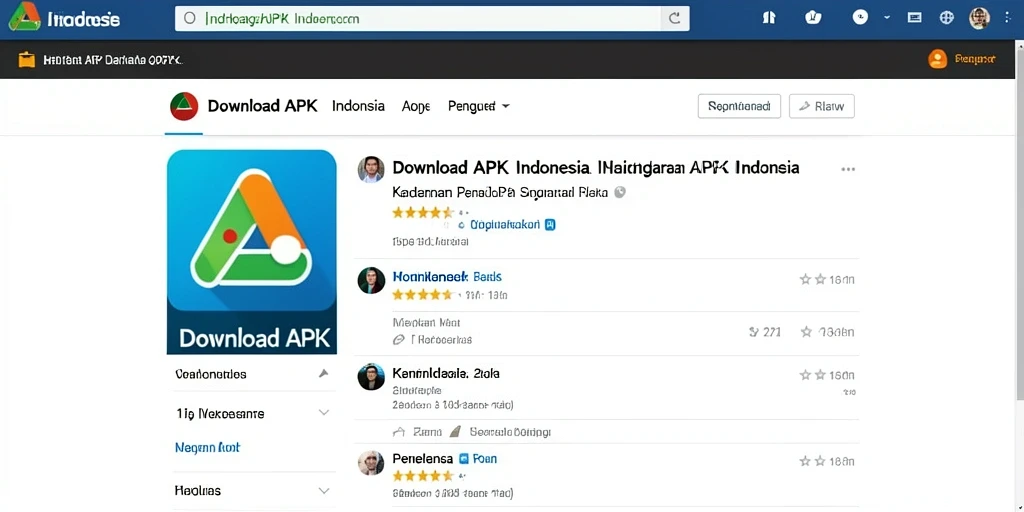Image resolution: width=1024 pixels, height=512 pixels.
Task: Click the blue badge after Ooipiualsakori
Action: (x=550, y=225)
